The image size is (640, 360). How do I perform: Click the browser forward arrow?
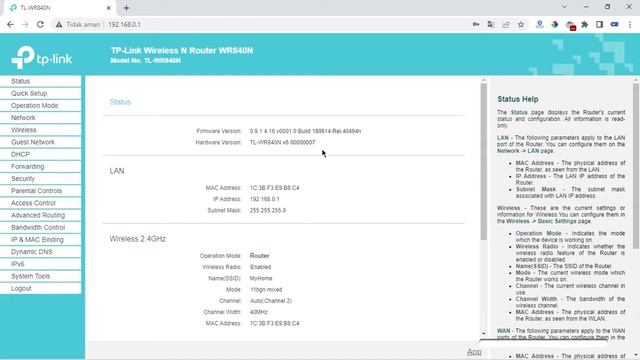click(x=25, y=24)
